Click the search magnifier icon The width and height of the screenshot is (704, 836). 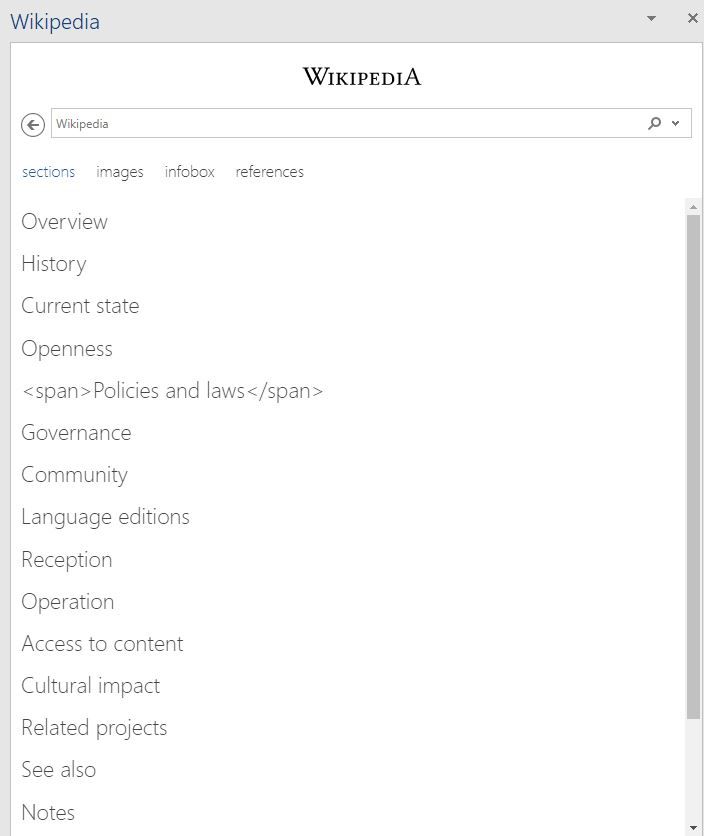pos(654,123)
